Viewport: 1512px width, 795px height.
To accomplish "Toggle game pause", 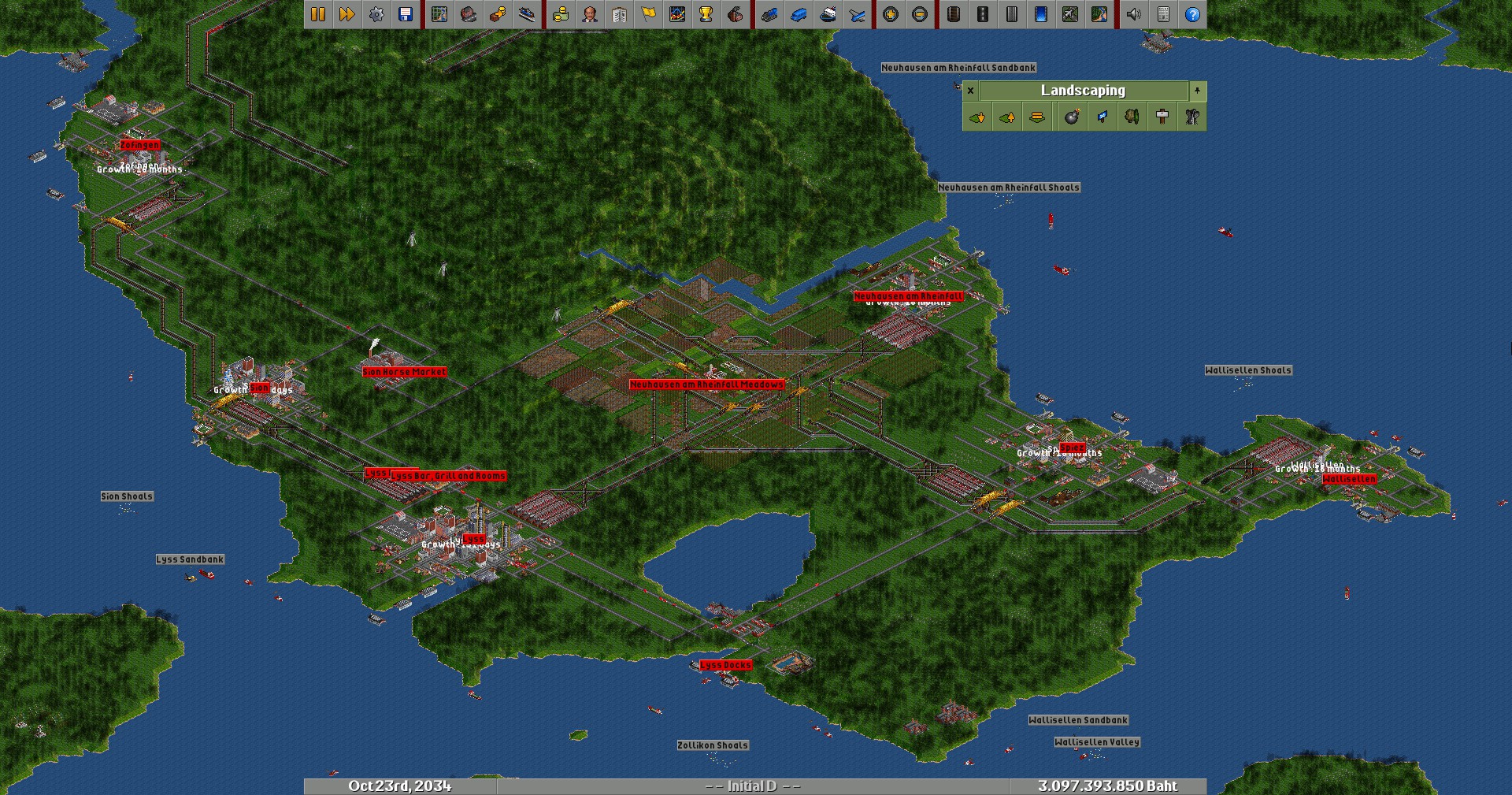I will click(318, 14).
